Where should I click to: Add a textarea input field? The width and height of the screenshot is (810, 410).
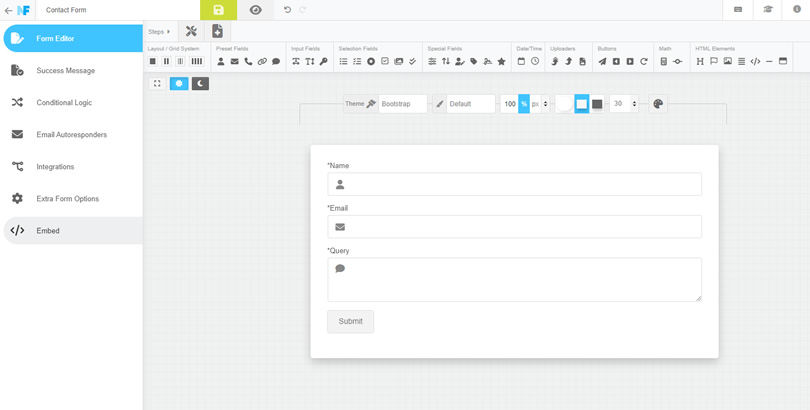309,61
